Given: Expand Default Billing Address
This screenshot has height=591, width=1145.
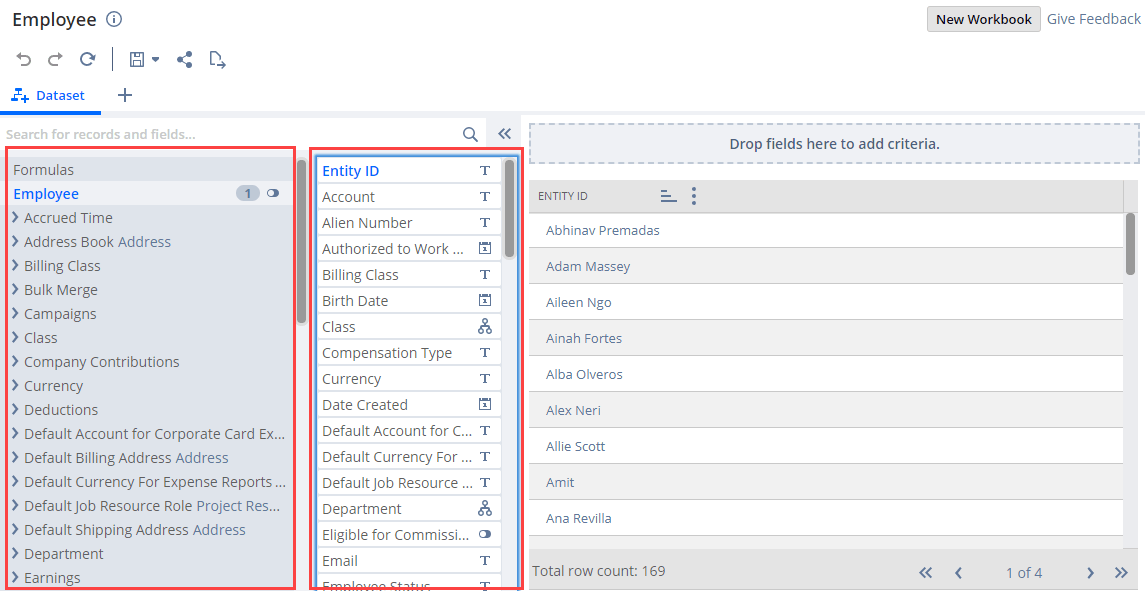Looking at the screenshot, I should pos(16,458).
